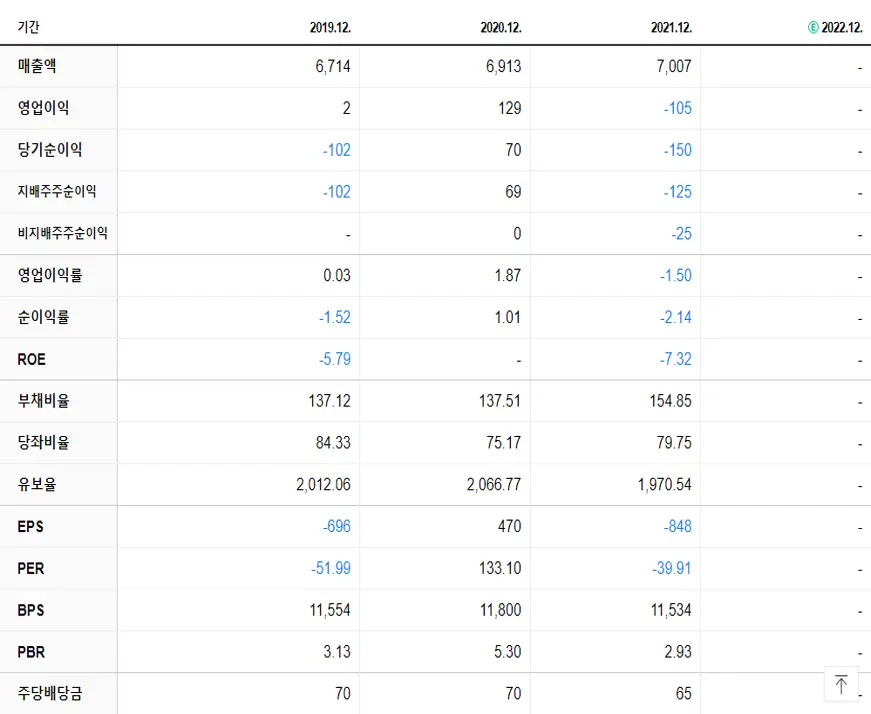This screenshot has width=871, height=714.
Task: Select PBR value 5.30
Action: (508, 652)
